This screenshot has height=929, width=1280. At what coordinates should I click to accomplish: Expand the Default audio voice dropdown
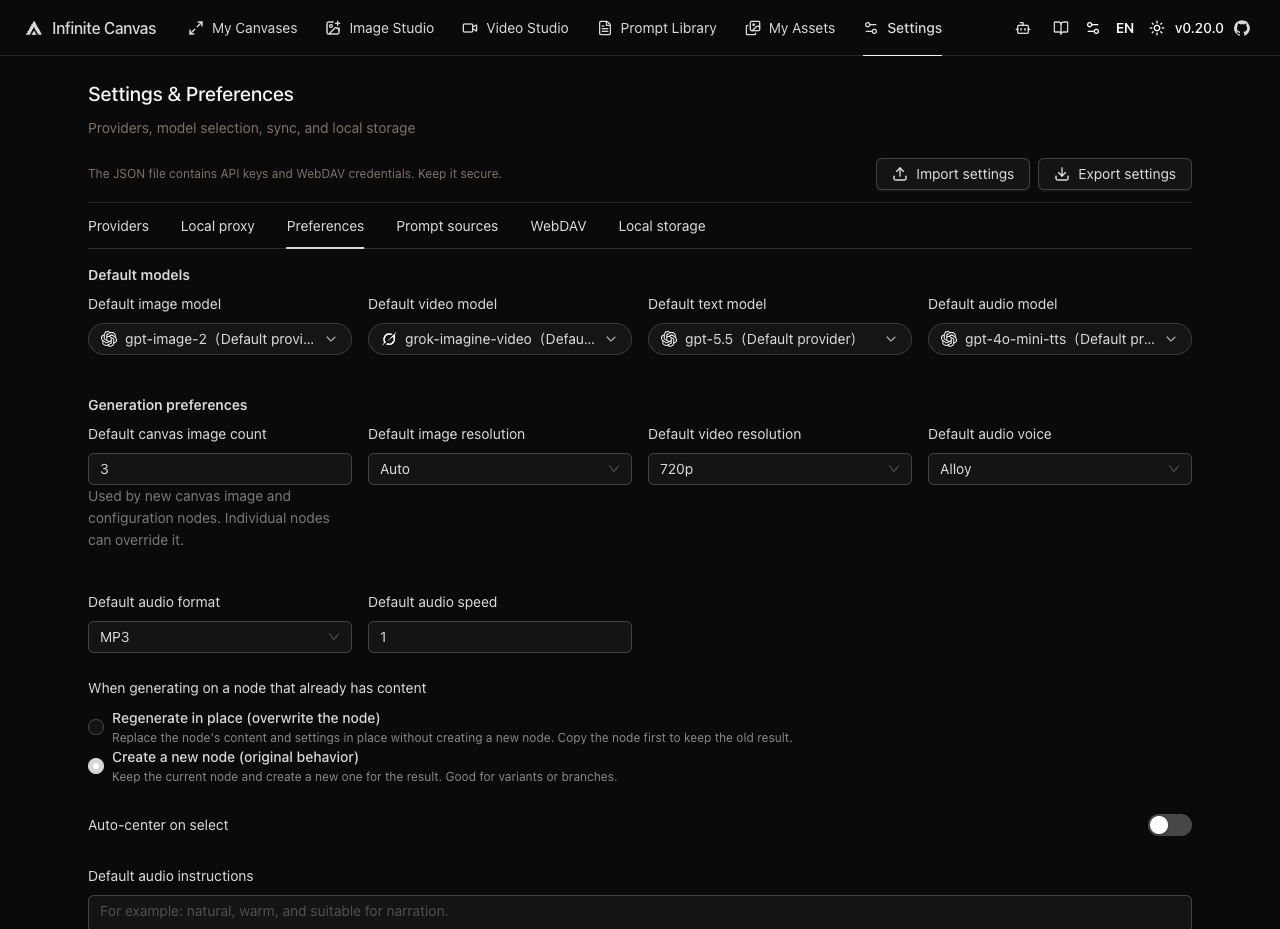[x=1060, y=469]
